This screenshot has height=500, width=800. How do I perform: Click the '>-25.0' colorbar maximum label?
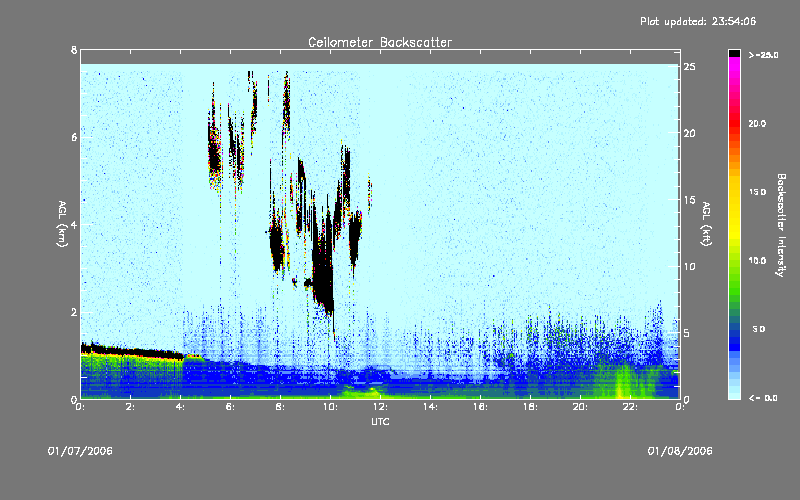tap(763, 55)
